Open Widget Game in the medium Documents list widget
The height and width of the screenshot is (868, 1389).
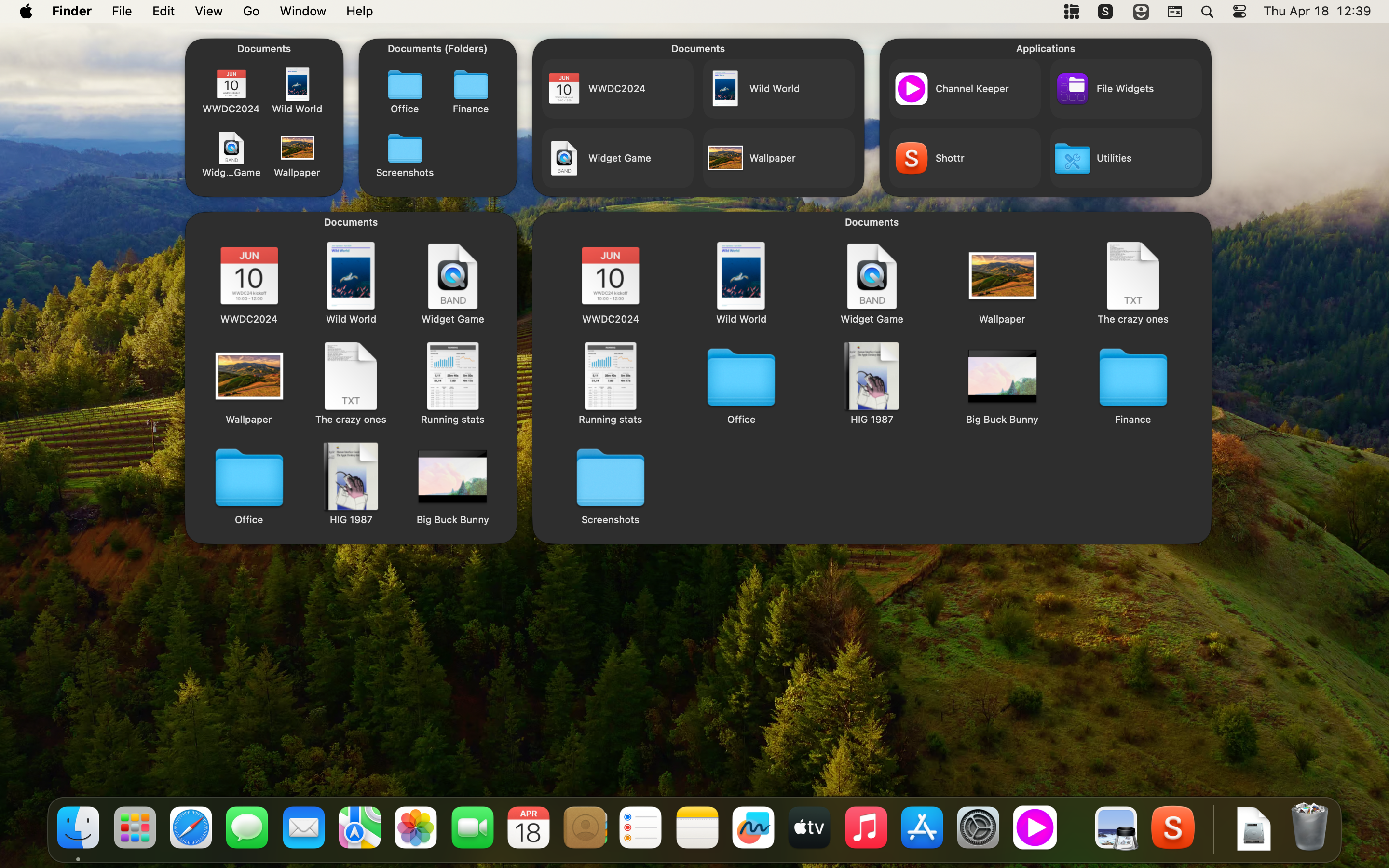[618, 158]
